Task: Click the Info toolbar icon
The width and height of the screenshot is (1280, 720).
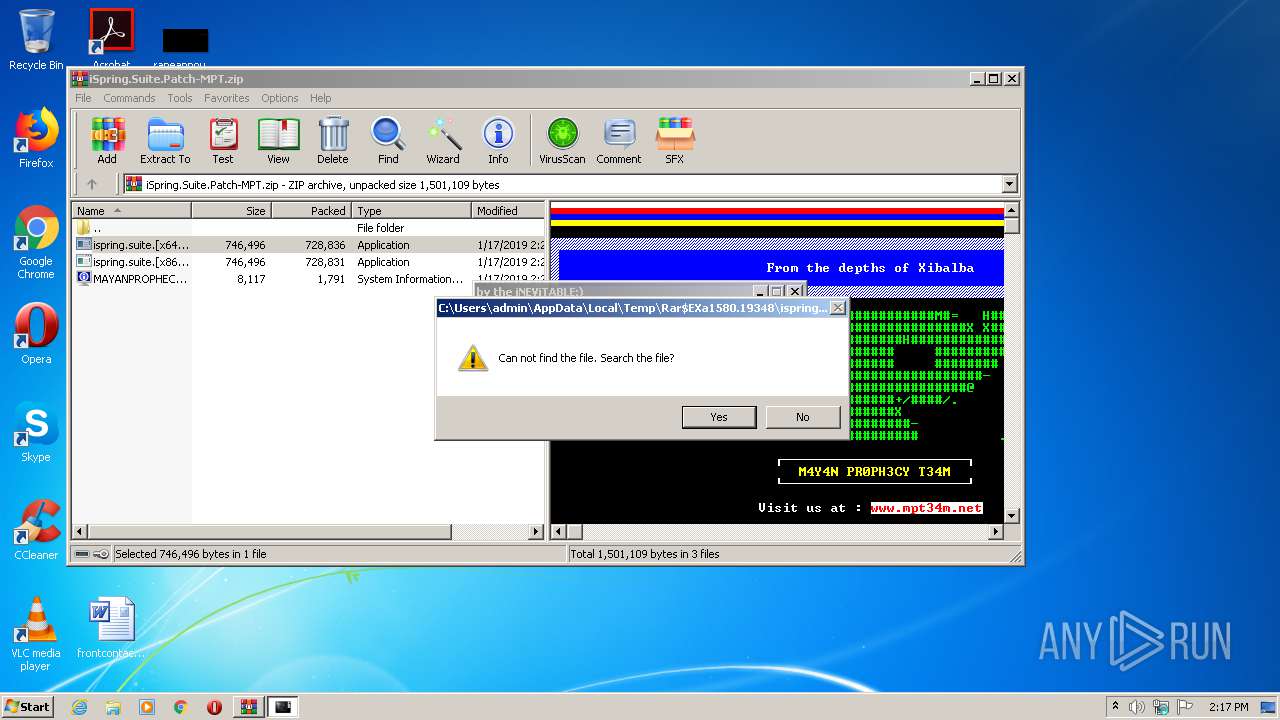Action: tap(498, 140)
